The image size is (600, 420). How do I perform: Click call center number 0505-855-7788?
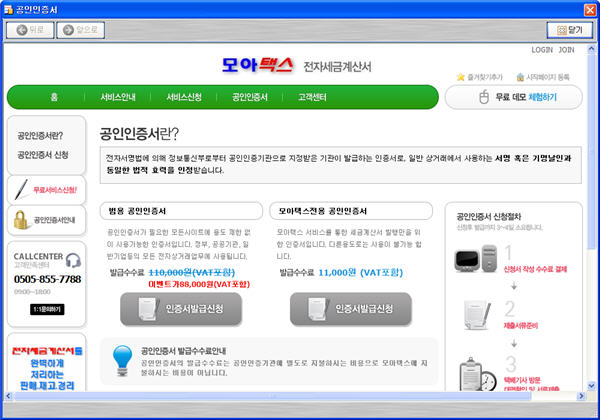47,279
